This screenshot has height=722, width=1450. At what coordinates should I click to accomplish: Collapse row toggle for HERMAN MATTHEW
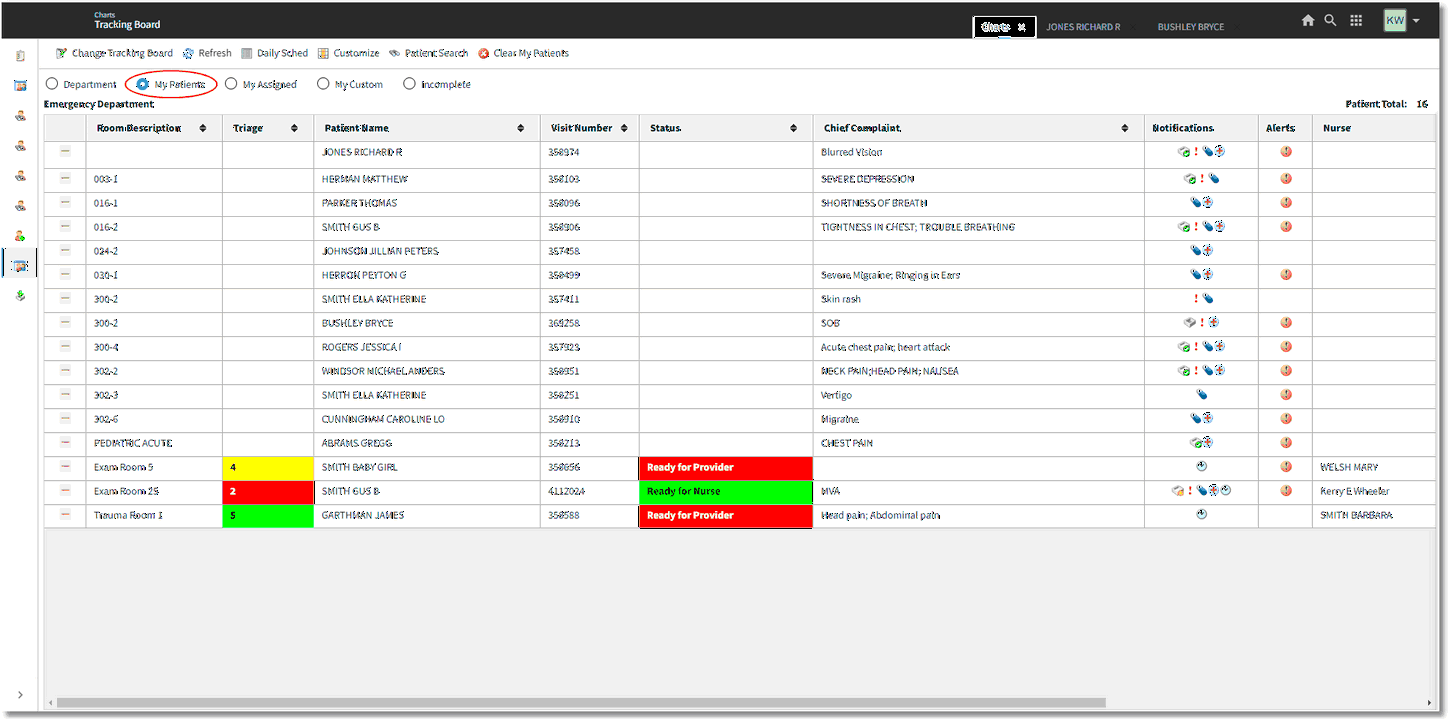pyautogui.click(x=65, y=178)
